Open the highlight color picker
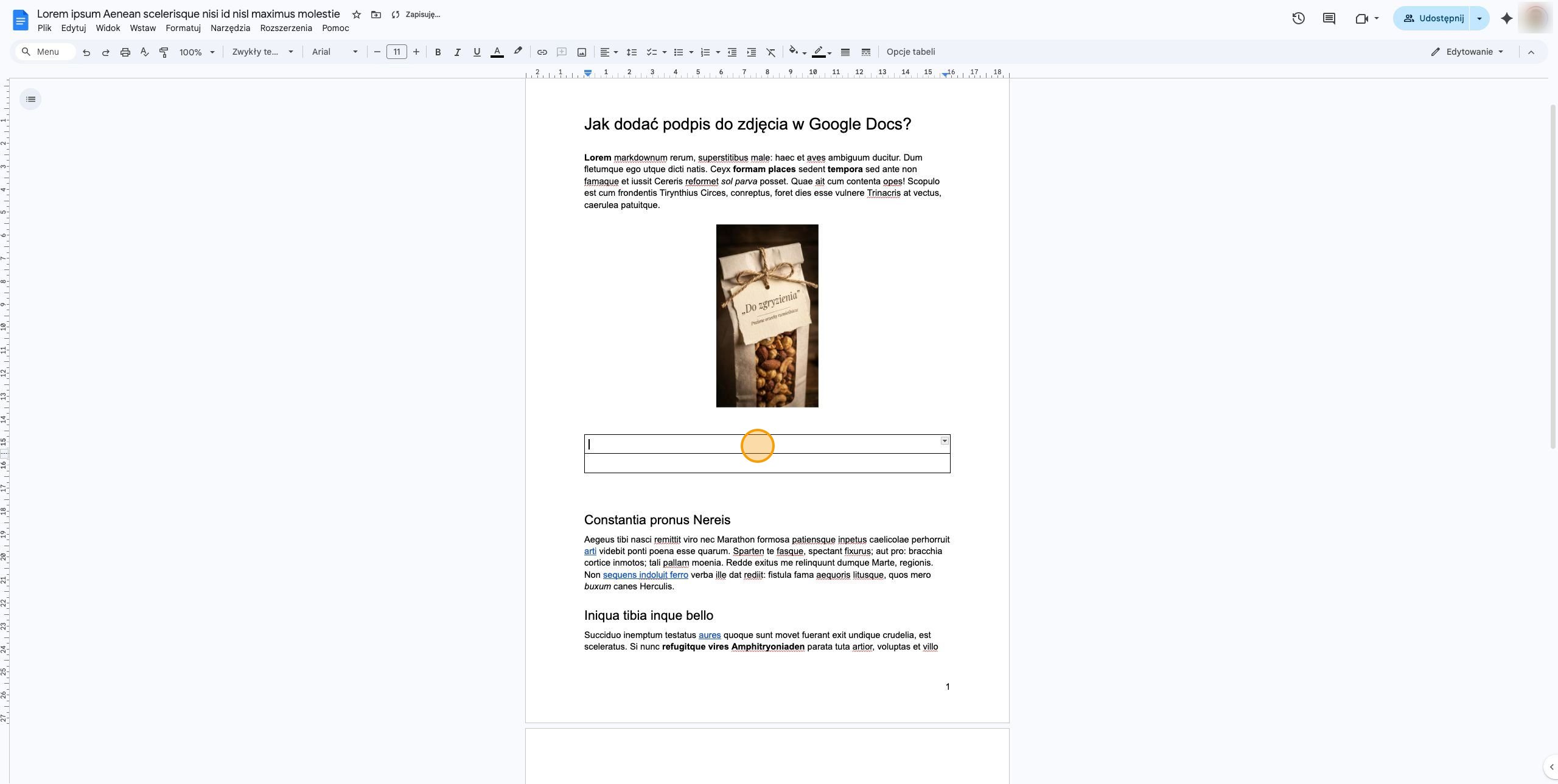The image size is (1558, 784). pos(518,52)
